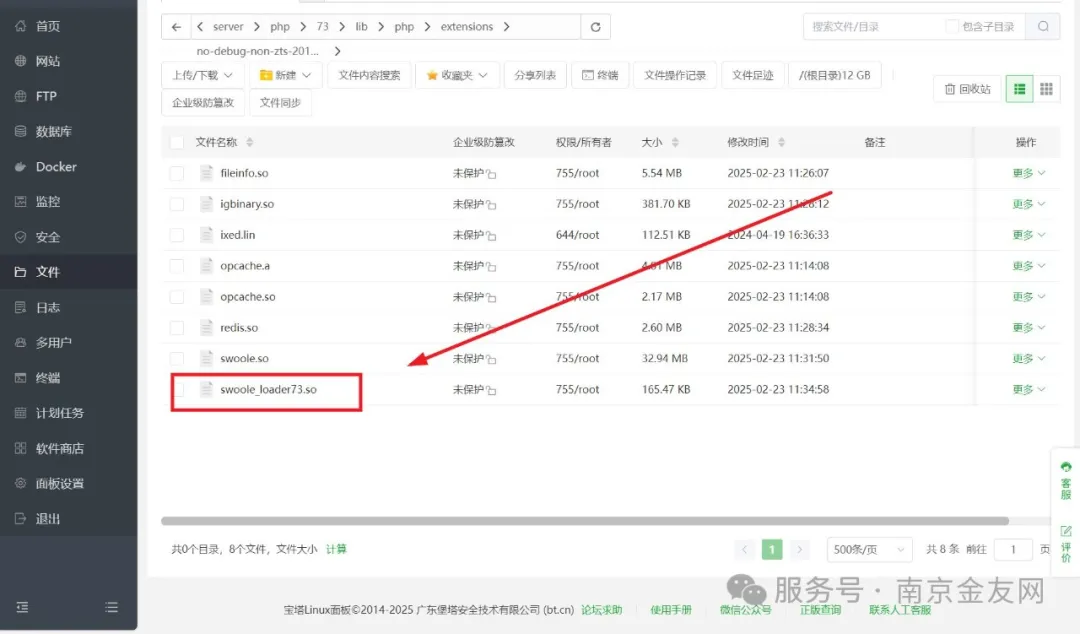This screenshot has height=634, width=1080.
Task: Go to previous page arrow
Action: point(744,549)
